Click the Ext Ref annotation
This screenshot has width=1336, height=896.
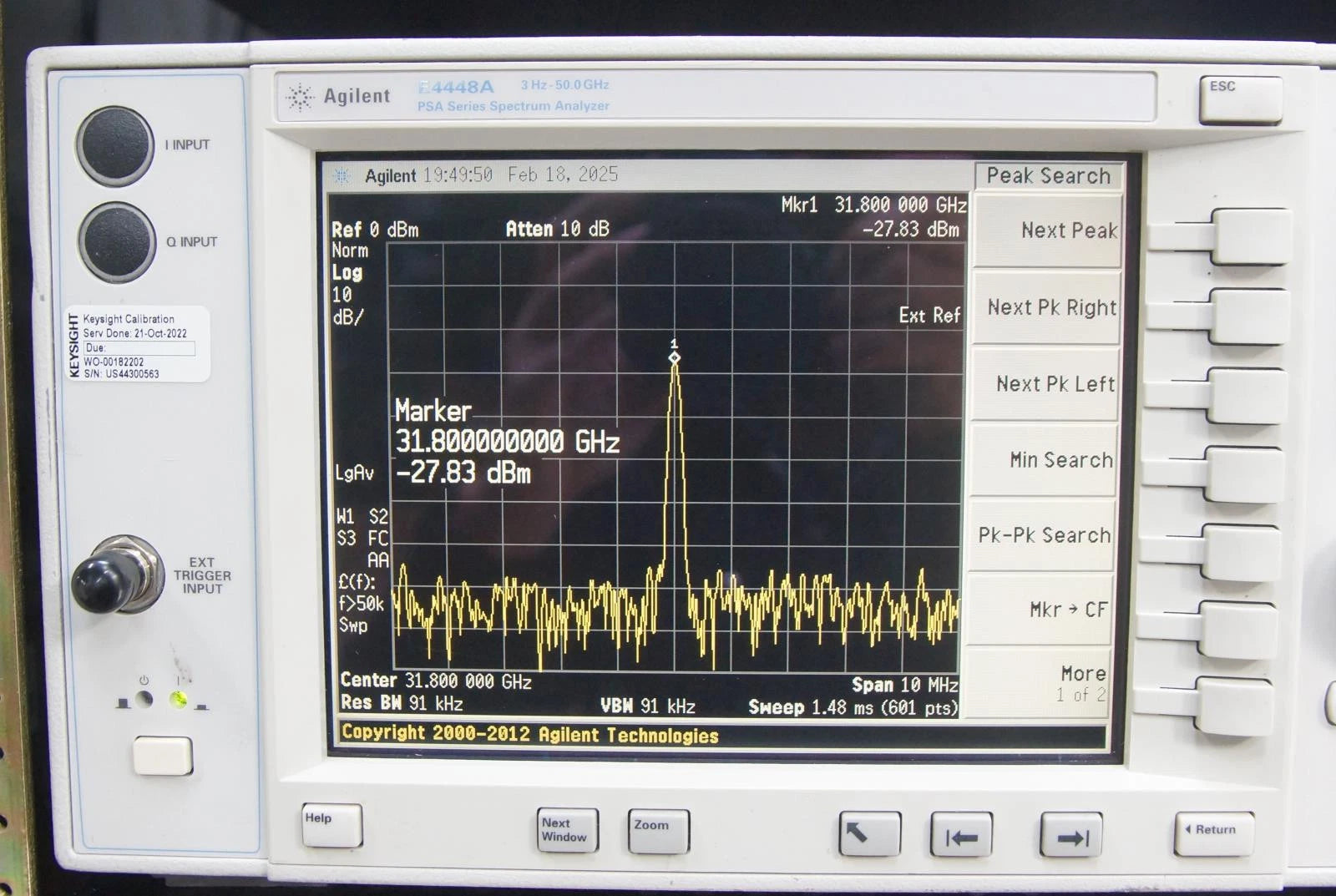(x=930, y=315)
